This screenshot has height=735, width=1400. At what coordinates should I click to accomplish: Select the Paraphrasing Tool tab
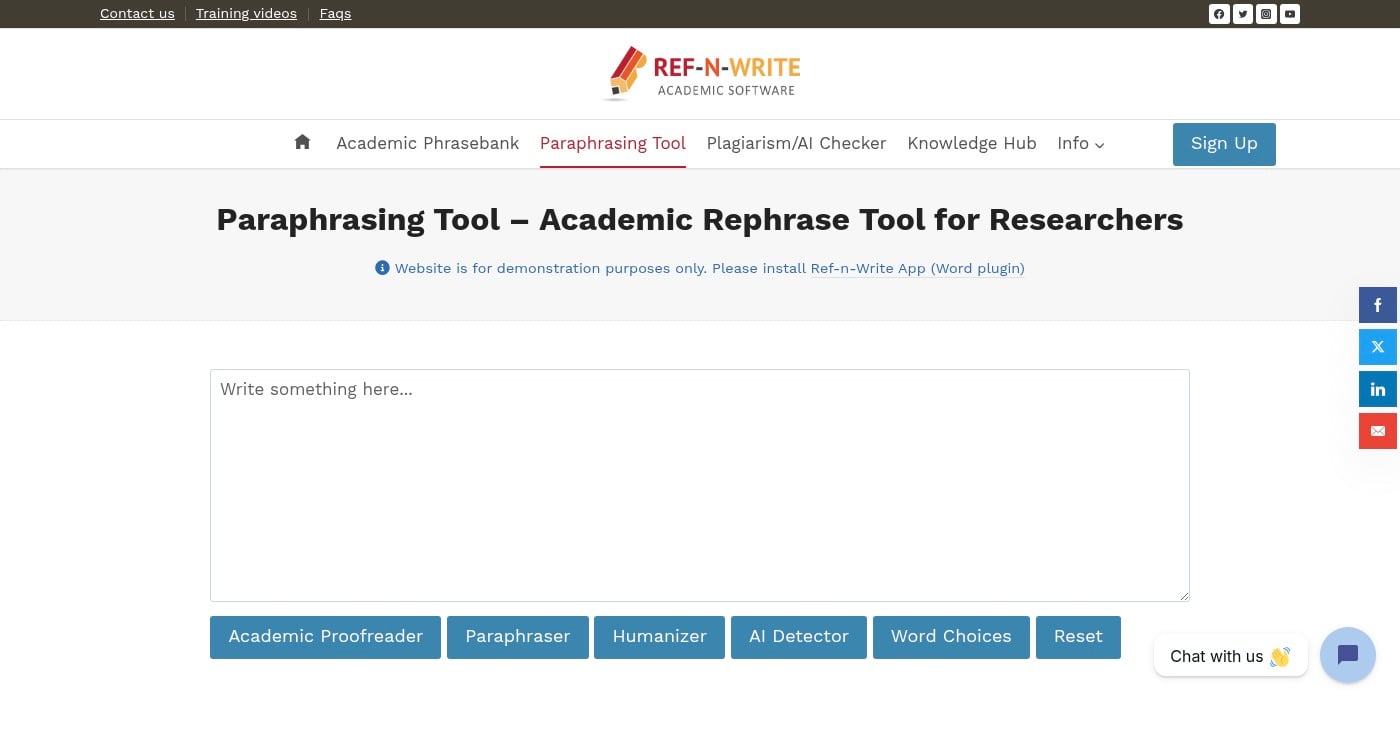tap(613, 143)
